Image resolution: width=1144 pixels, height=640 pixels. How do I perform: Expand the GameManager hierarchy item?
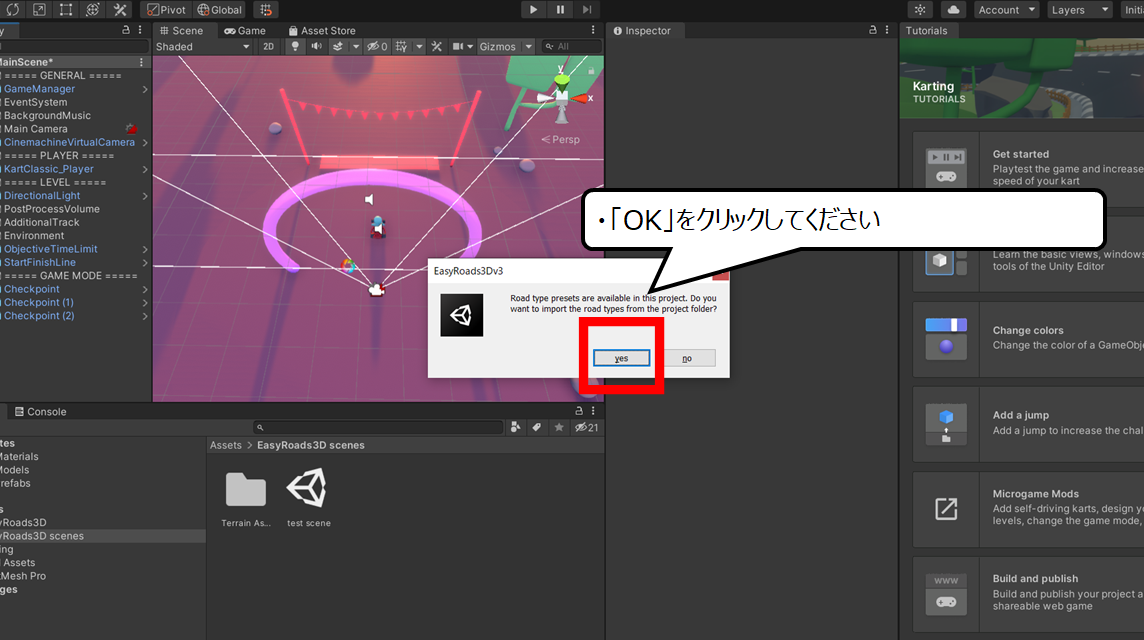click(x=145, y=89)
